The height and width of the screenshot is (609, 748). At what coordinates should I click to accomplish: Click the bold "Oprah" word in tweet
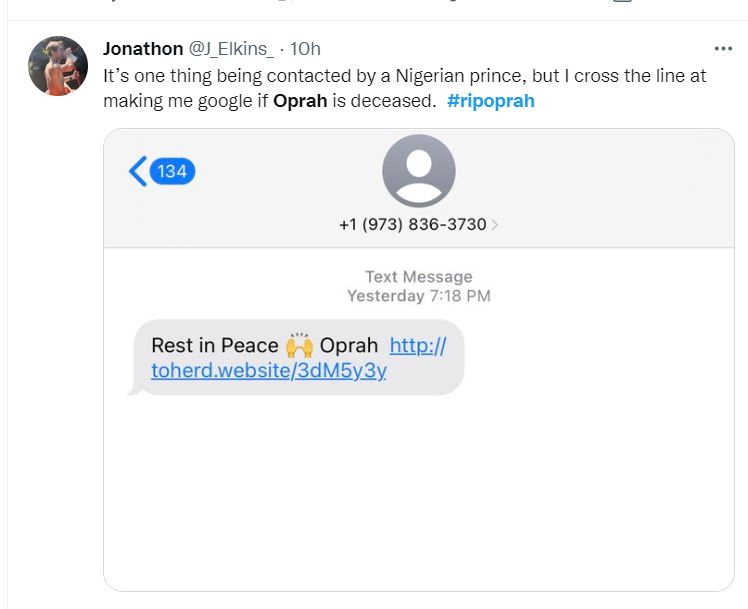301,101
